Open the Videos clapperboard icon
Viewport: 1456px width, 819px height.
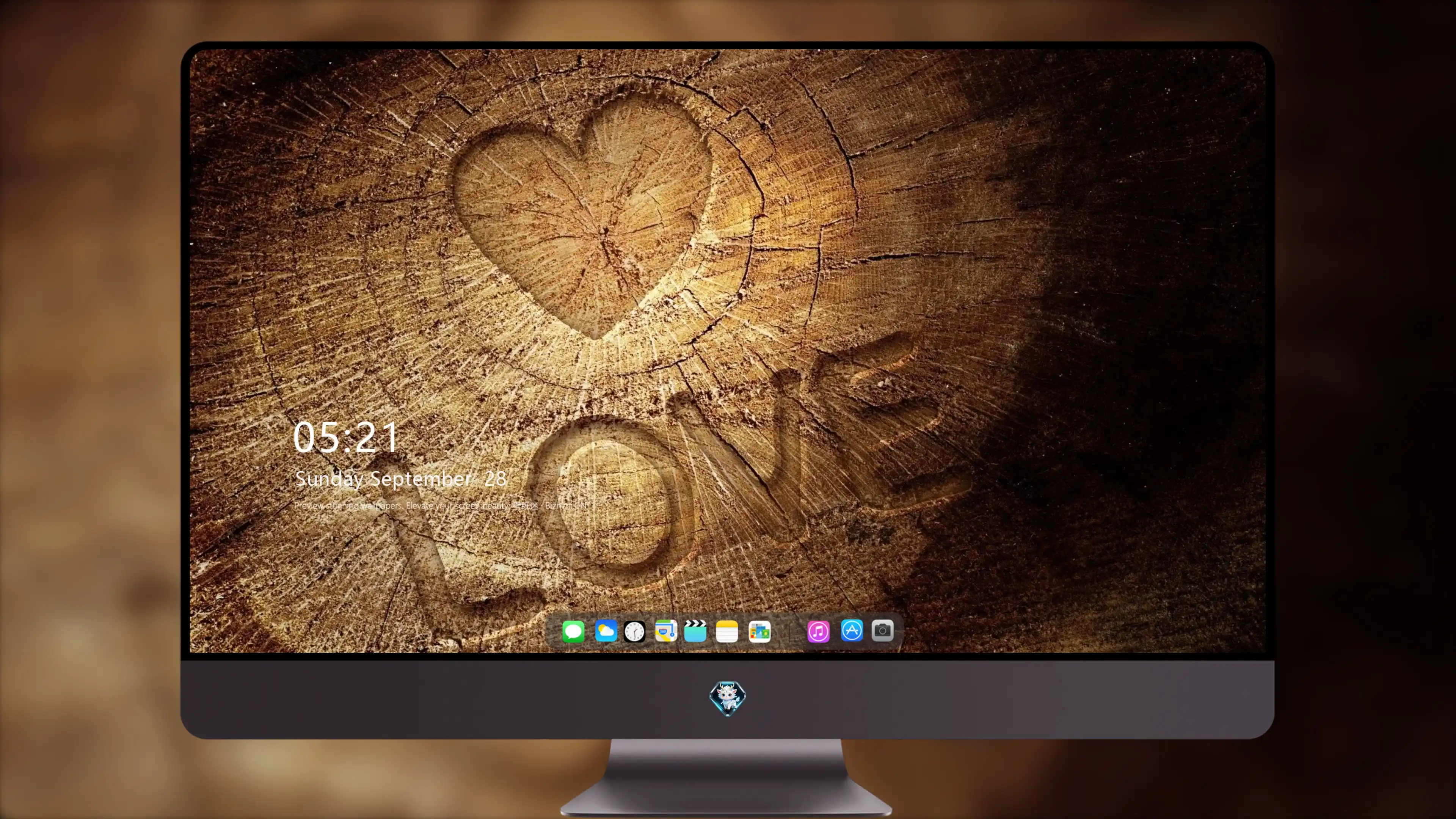coord(695,631)
